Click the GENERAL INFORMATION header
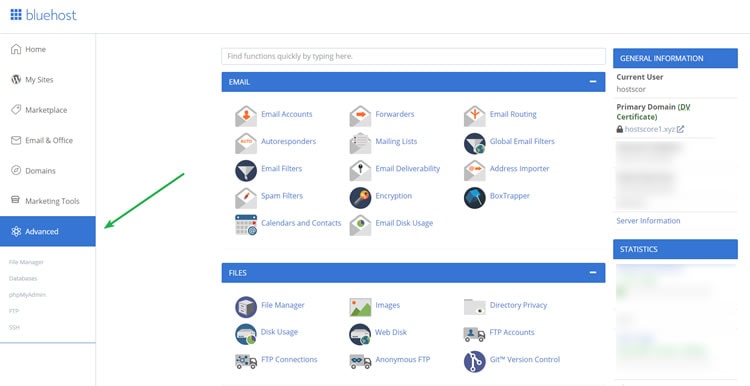750x386 pixels. coord(675,58)
